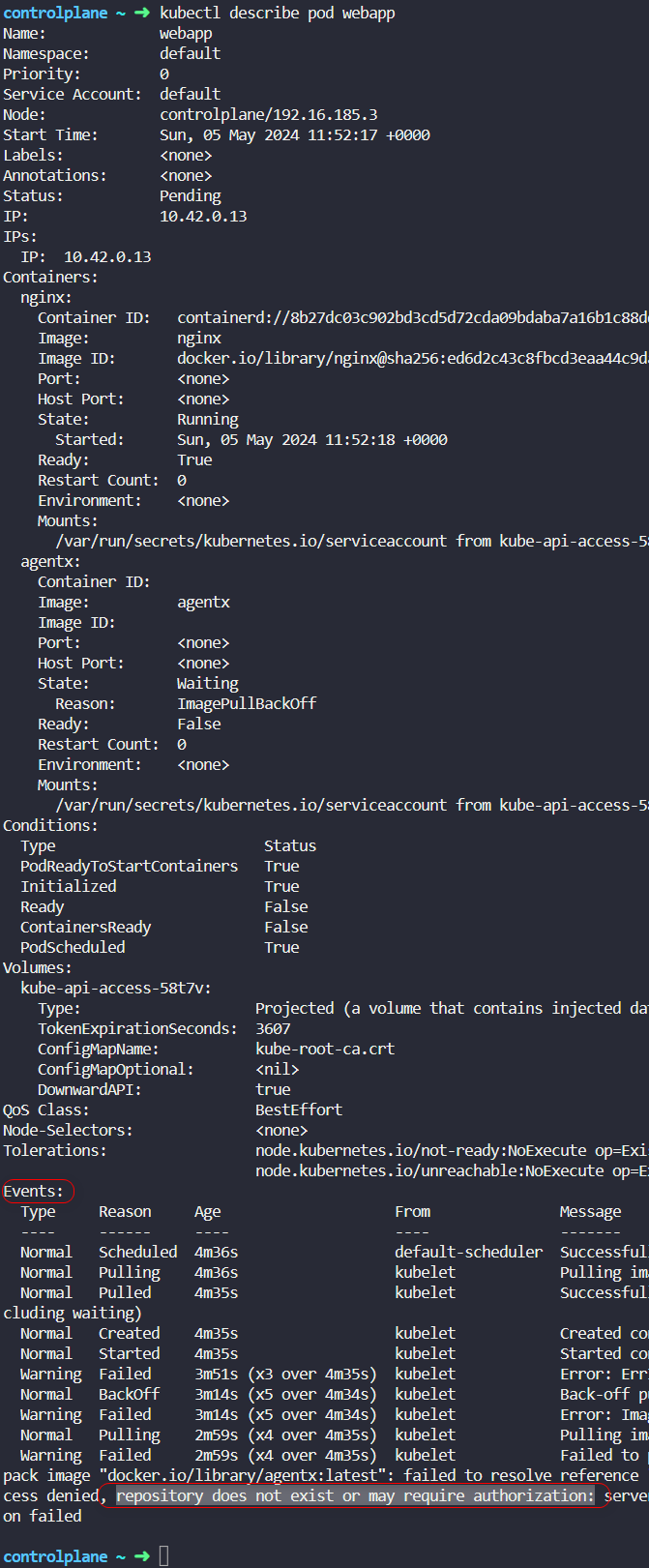This screenshot has height=1568, width=649.
Task: Click the containerd:// Container ID value
Action: click(411, 317)
